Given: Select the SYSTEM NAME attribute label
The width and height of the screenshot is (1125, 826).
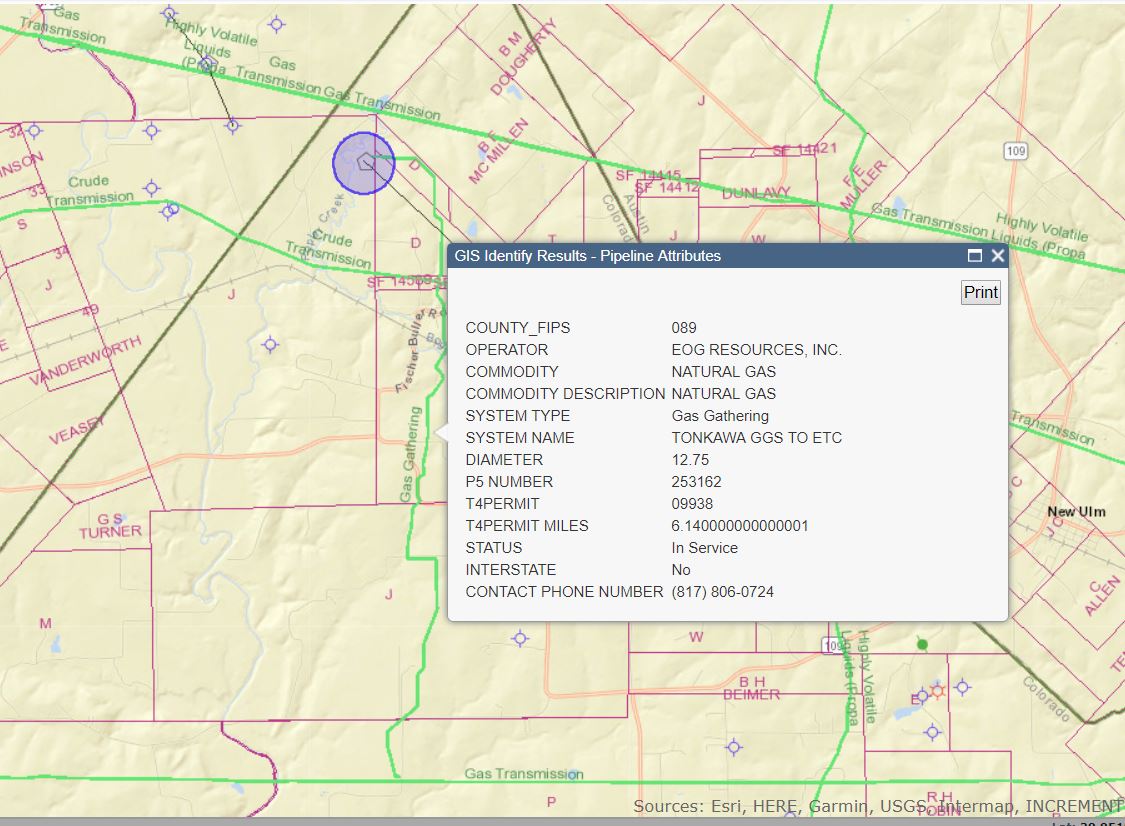Looking at the screenshot, I should (x=520, y=438).
